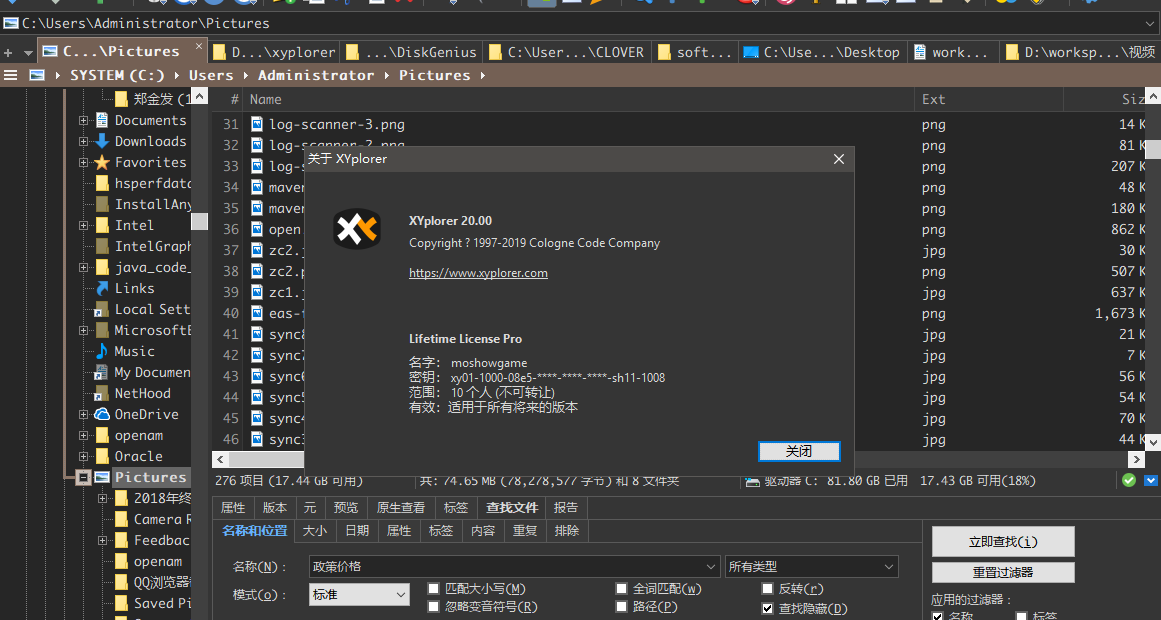Click the folder tree vertical scrollbar thumb
Image resolution: width=1161 pixels, height=620 pixels.
pyautogui.click(x=198, y=221)
